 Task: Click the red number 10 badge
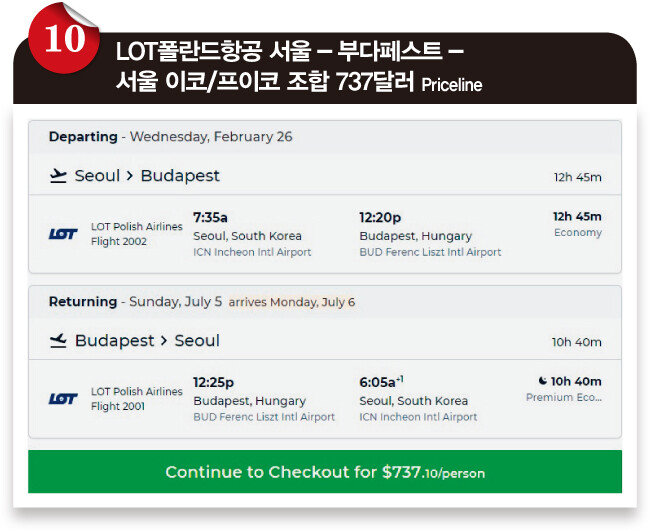point(64,39)
